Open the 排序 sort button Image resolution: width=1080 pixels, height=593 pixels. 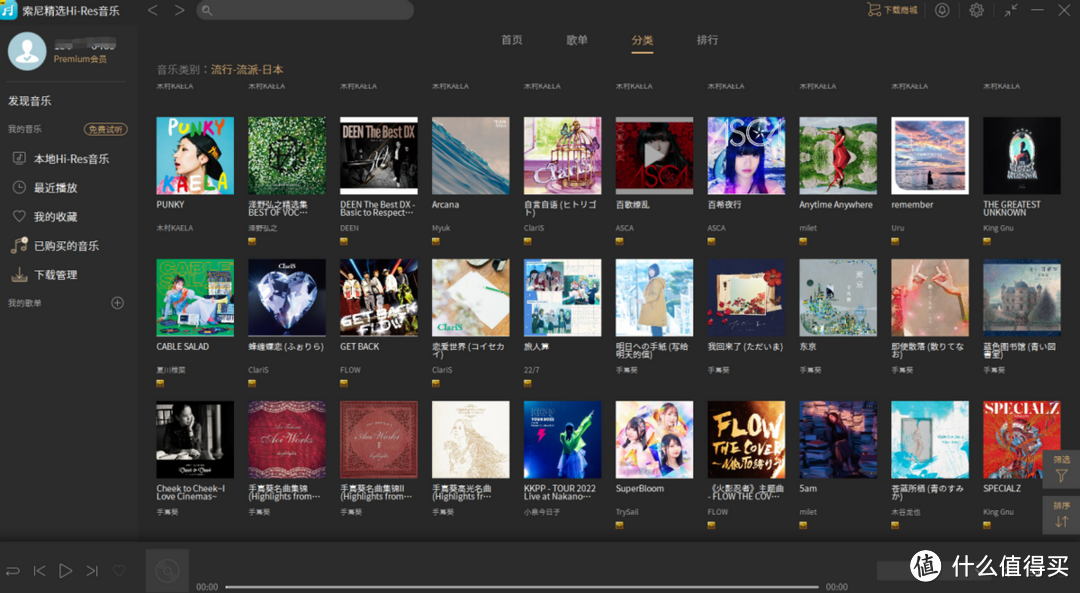coord(1061,514)
